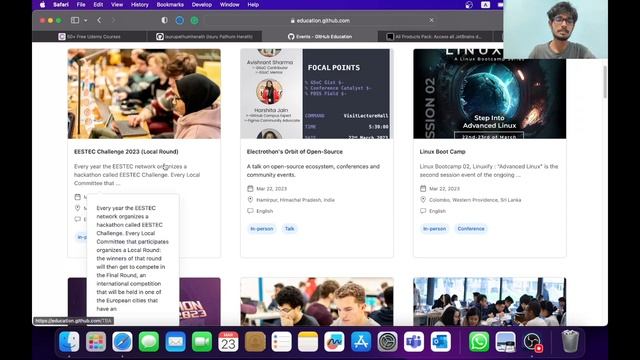Open Launchpad from the dock
640x360 pixels.
(x=96, y=342)
